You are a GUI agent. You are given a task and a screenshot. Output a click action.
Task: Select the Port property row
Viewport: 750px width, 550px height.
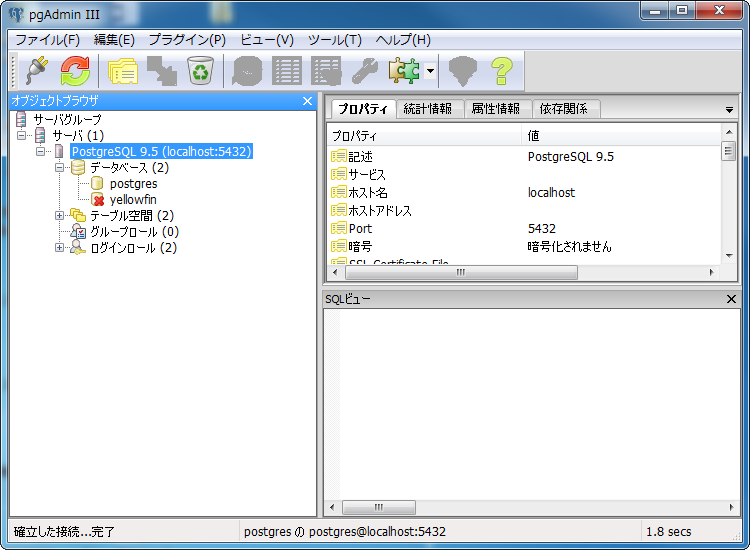[524, 229]
